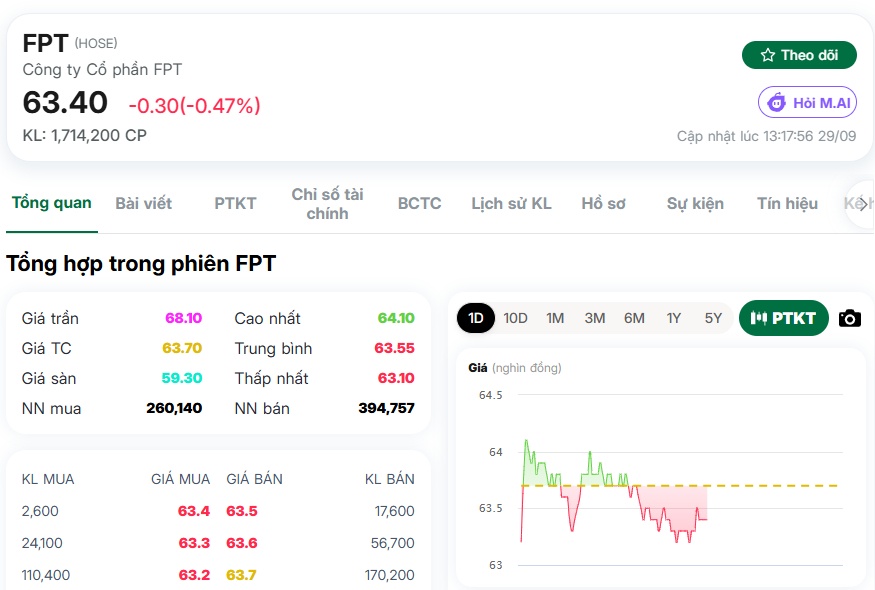Viewport: 875px width, 590px height.
Task: Open the PTKT tab in navigation
Action: coord(235,203)
